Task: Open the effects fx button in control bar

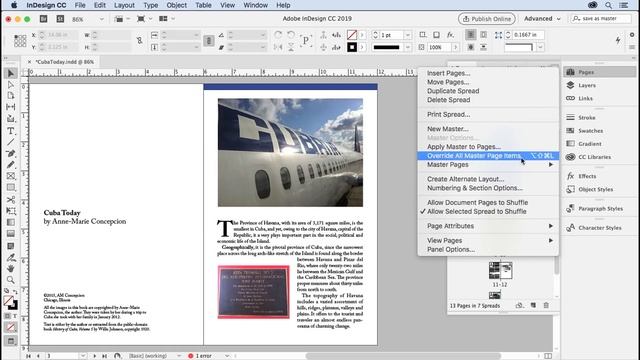Action: pyautogui.click(x=450, y=35)
